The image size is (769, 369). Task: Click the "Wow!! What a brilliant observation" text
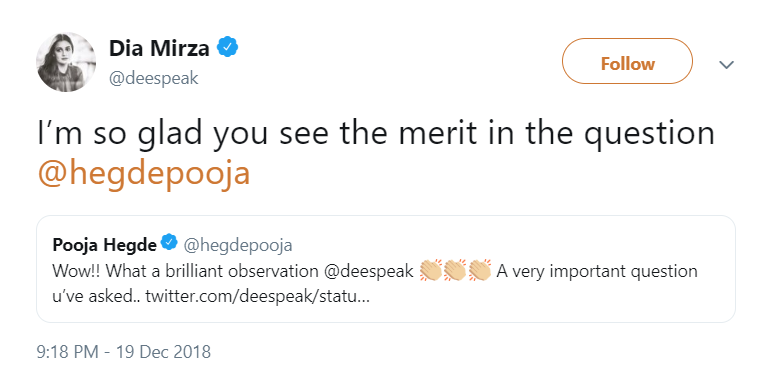186,271
